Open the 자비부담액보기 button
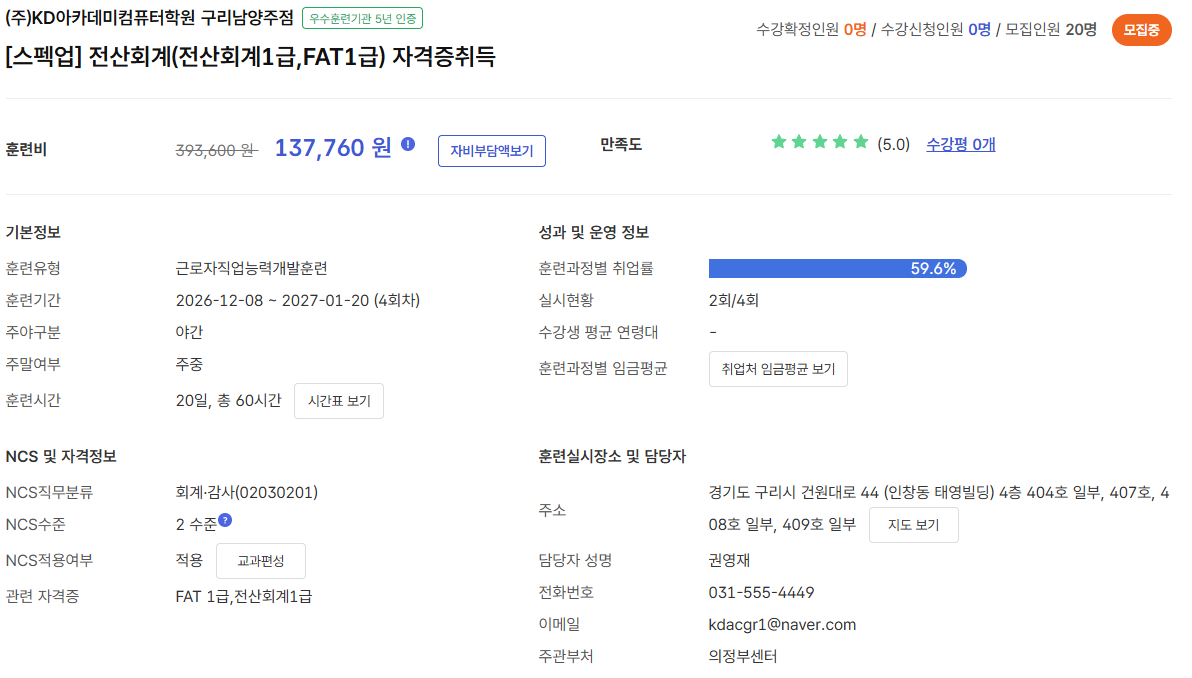The image size is (1192, 678). click(492, 151)
